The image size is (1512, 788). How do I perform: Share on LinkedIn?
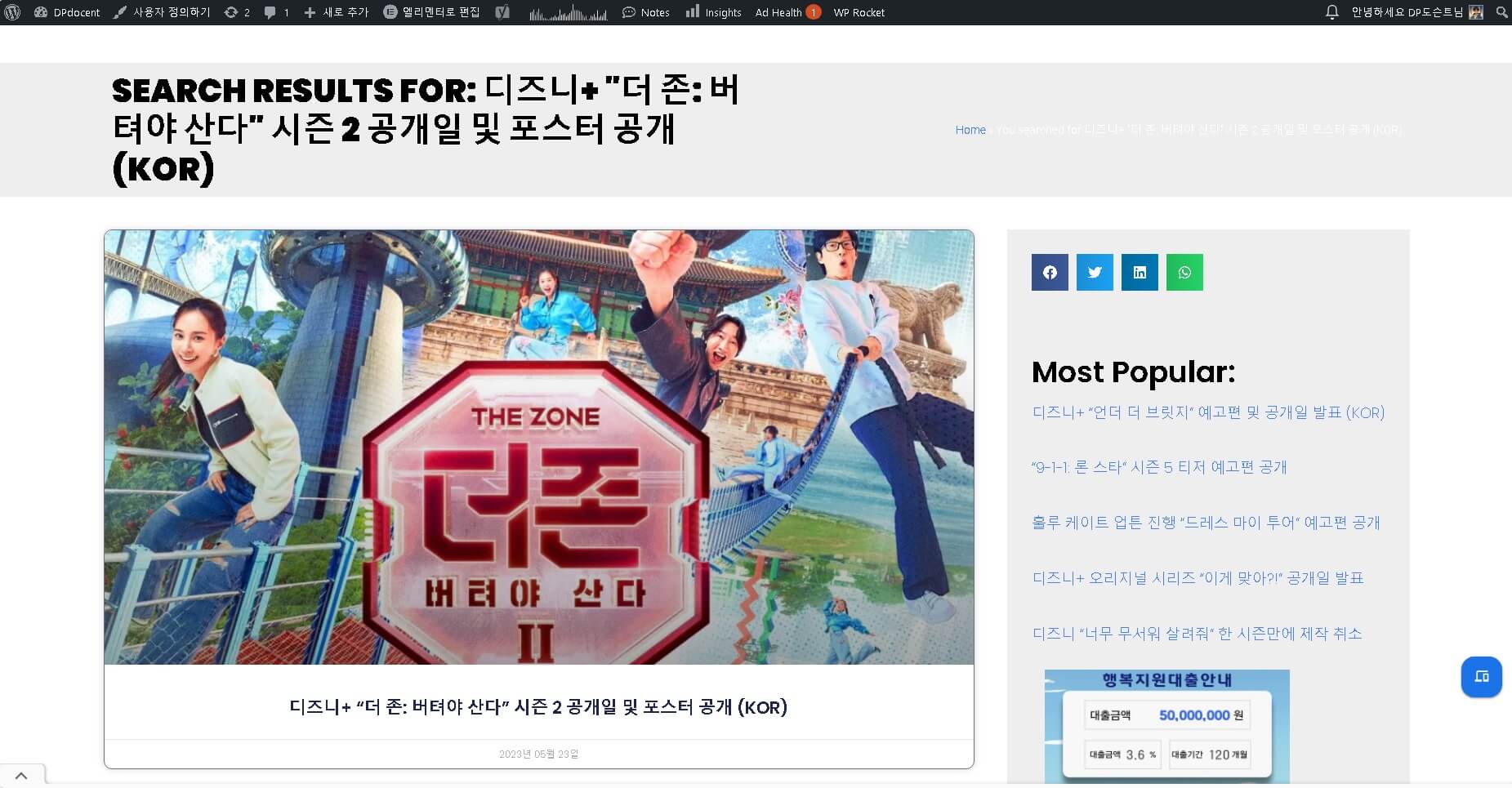1140,272
